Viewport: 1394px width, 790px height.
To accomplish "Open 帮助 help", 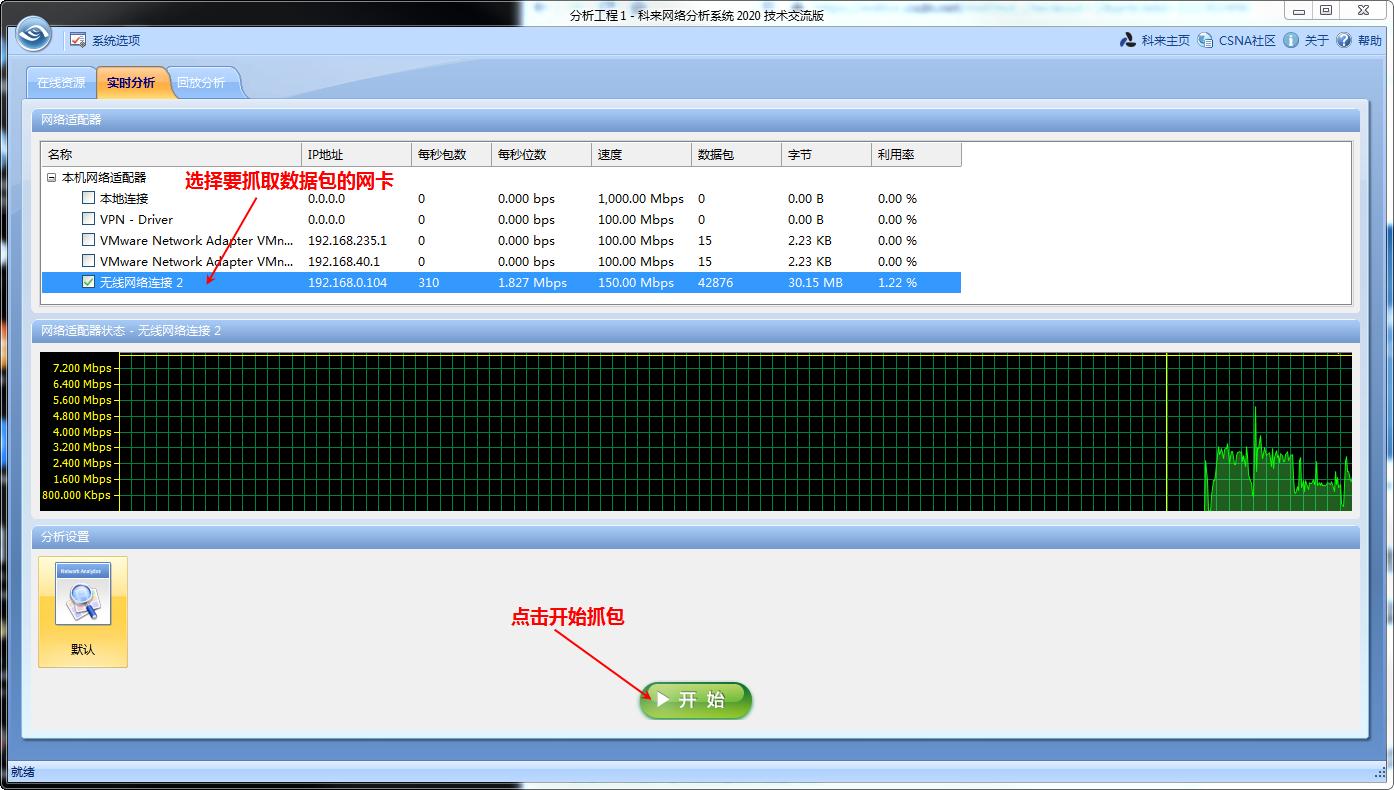I will point(1358,41).
